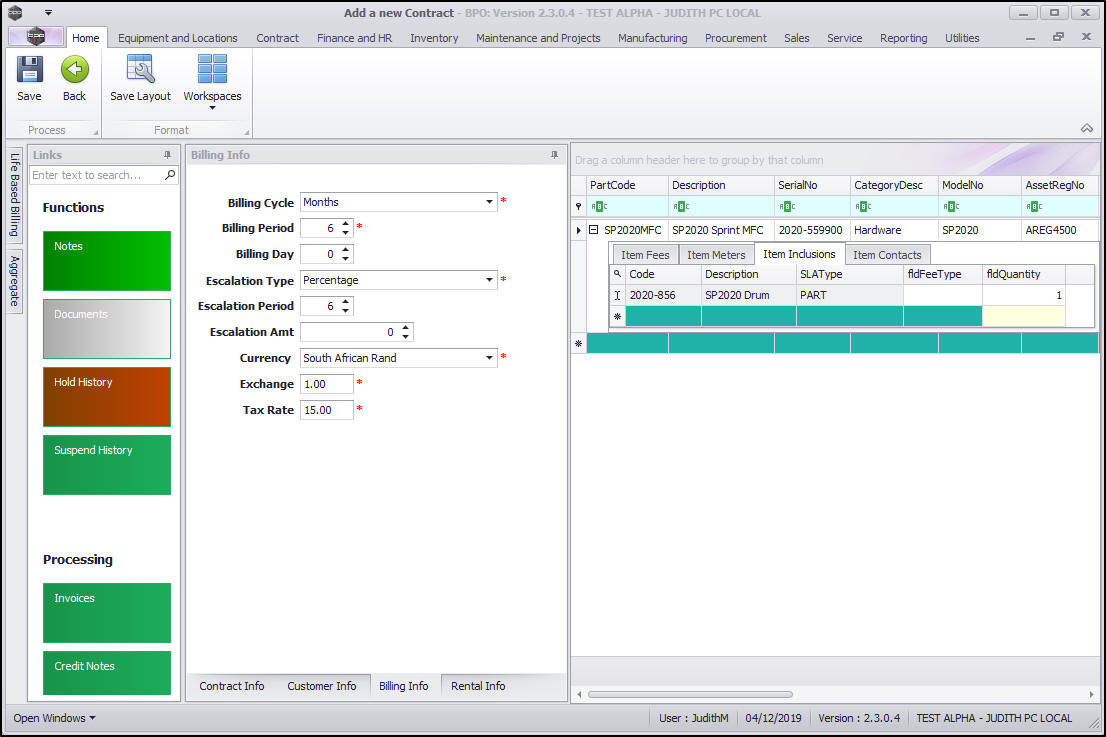This screenshot has width=1106, height=737.
Task: Open the Billing Cycle dropdown
Action: (x=490, y=202)
